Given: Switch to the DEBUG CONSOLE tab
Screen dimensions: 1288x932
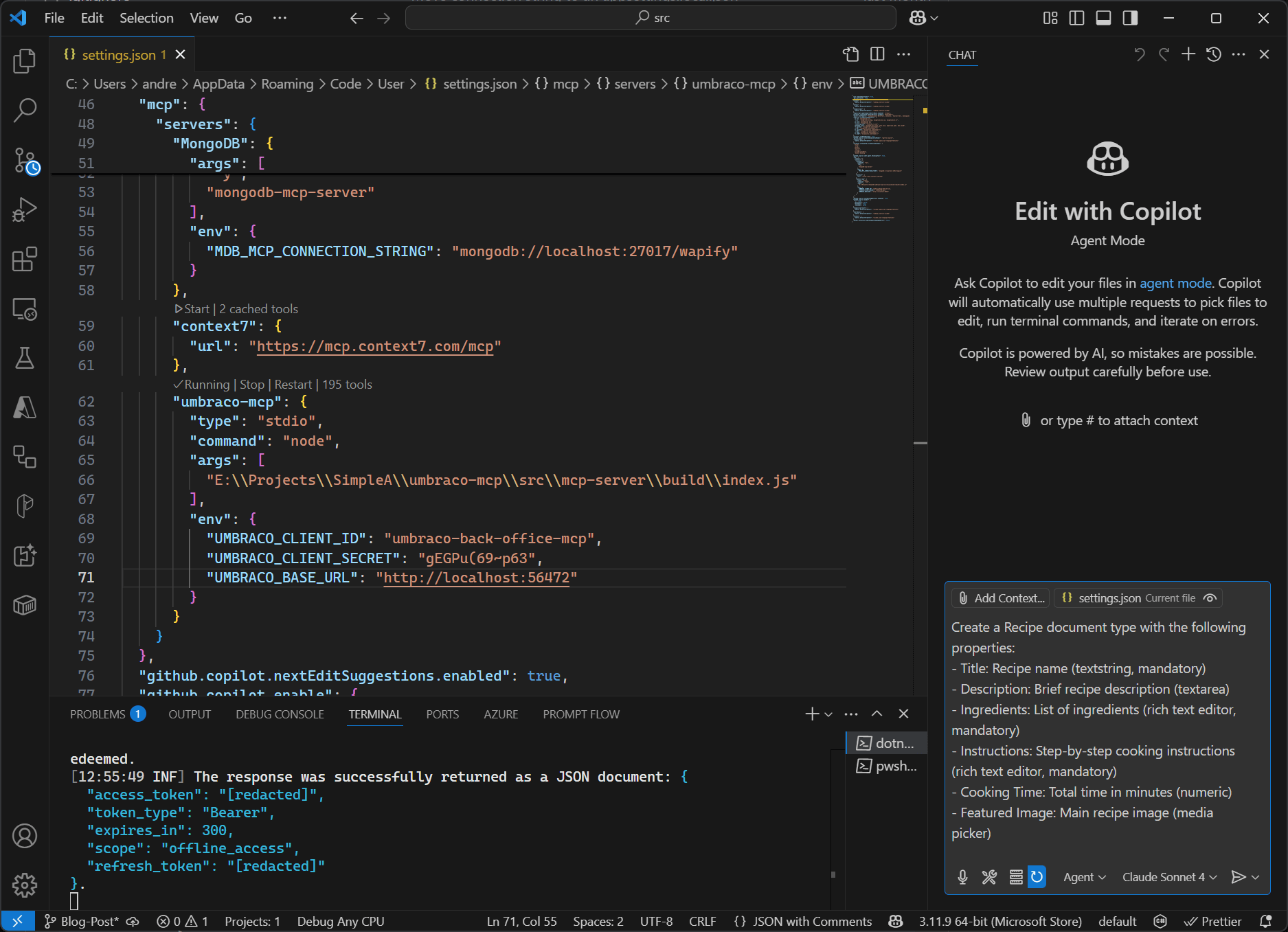Looking at the screenshot, I should click(280, 714).
